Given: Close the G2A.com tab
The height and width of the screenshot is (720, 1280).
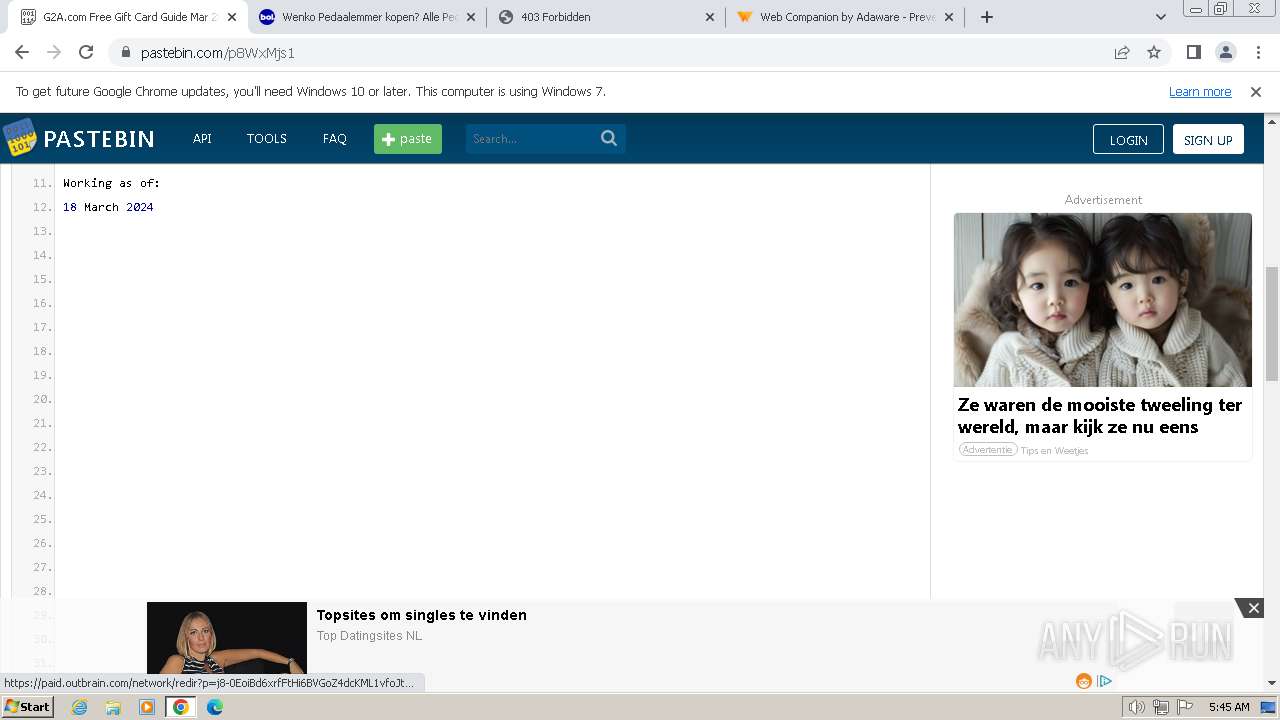Looking at the screenshot, I should 232,17.
